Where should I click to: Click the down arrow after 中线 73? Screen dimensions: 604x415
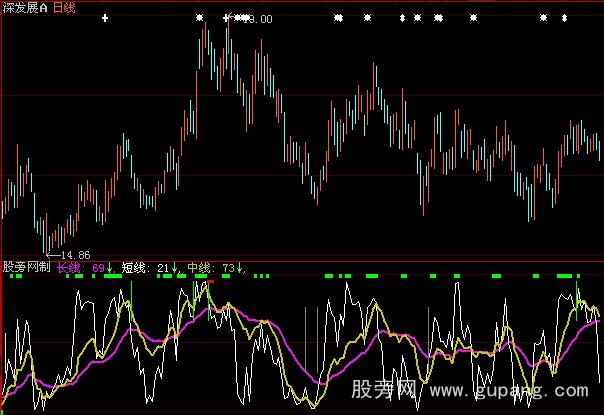[x=240, y=267]
